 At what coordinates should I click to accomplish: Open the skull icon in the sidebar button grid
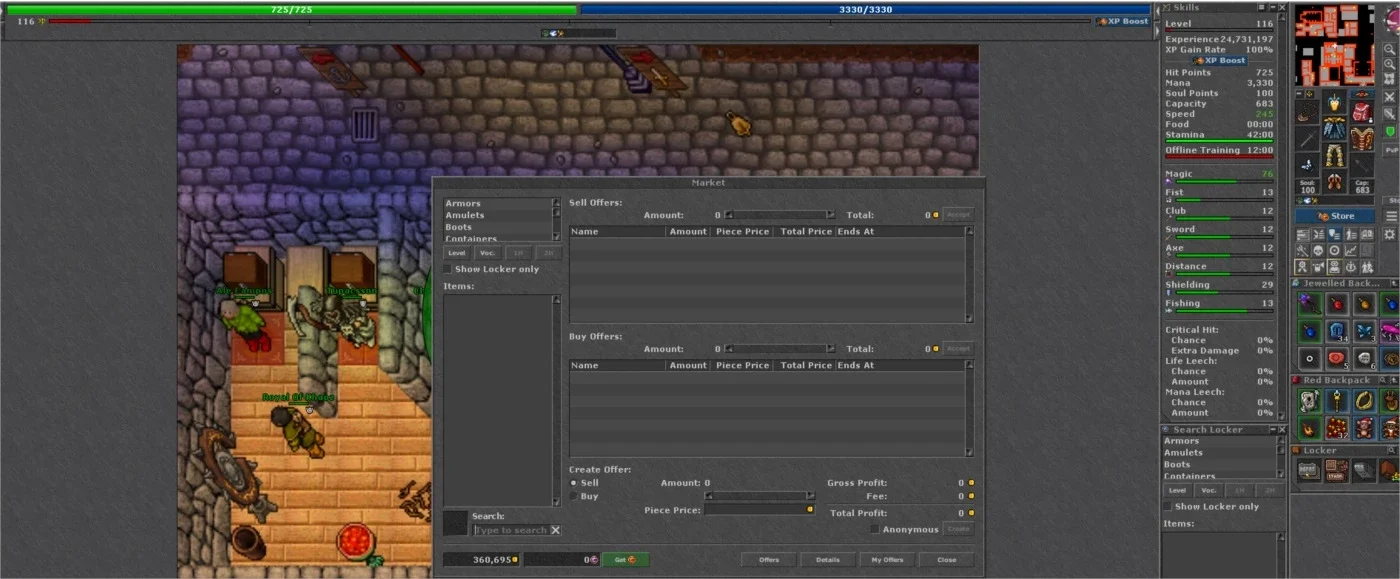[1318, 250]
